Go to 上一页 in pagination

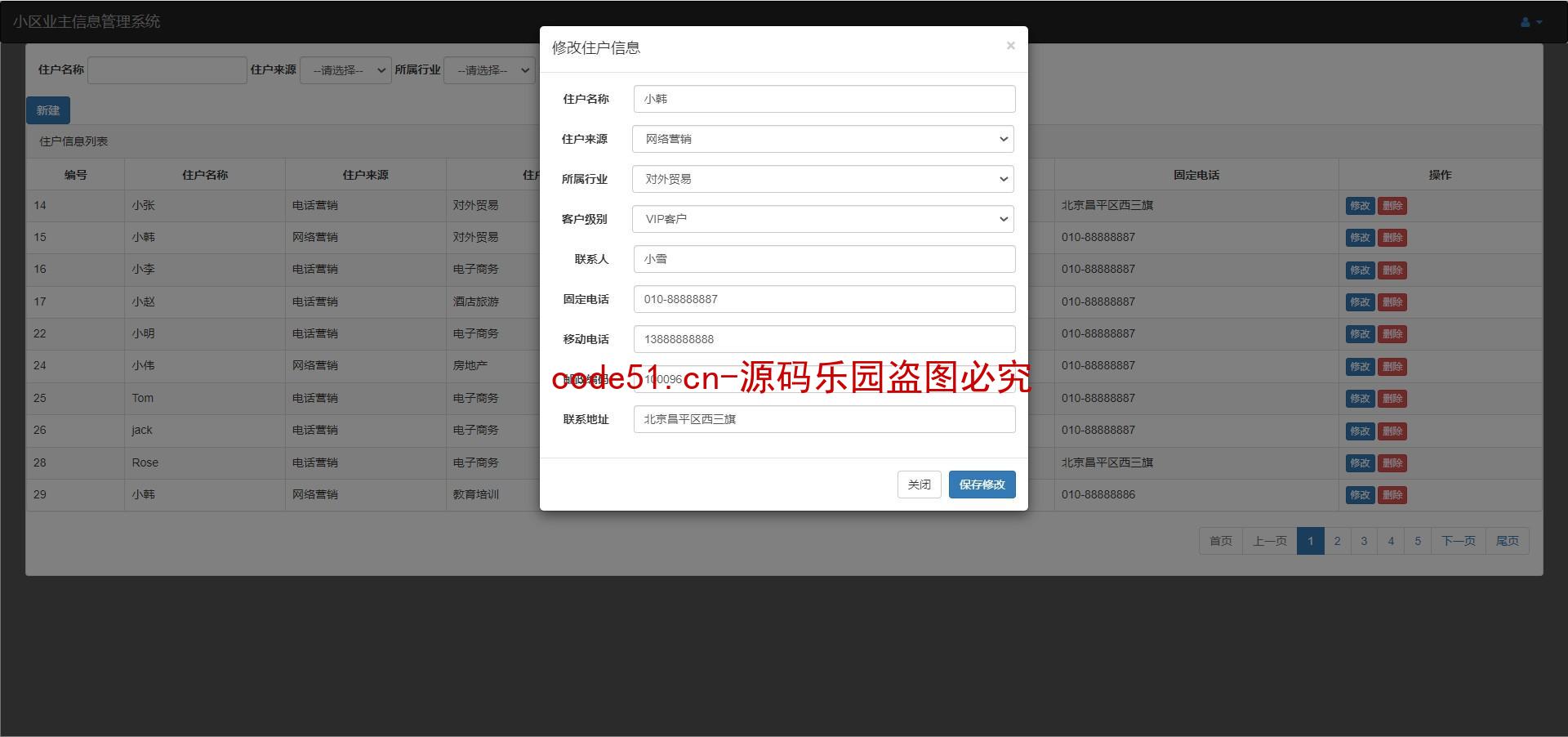(1270, 541)
